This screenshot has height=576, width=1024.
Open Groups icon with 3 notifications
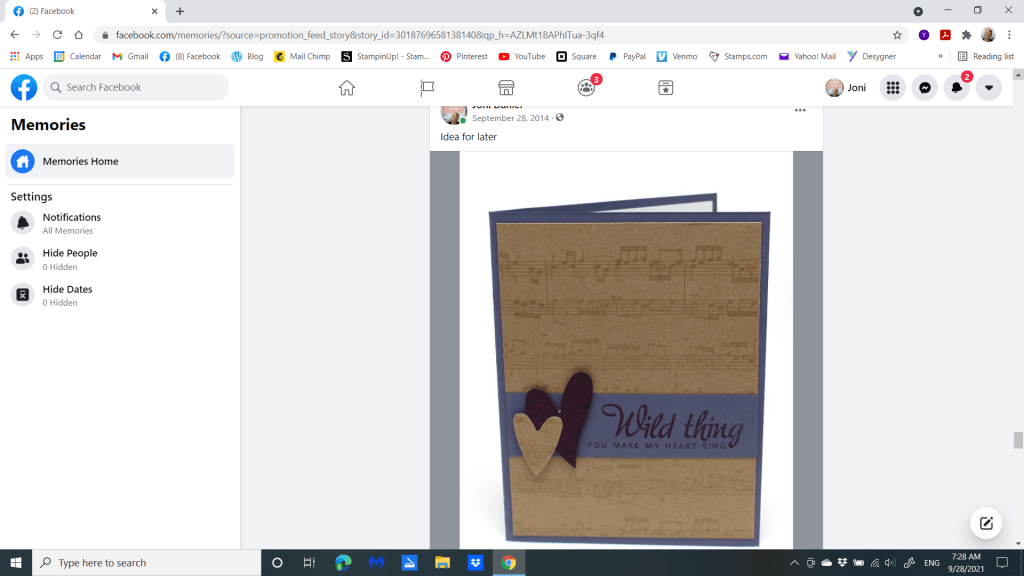click(587, 88)
